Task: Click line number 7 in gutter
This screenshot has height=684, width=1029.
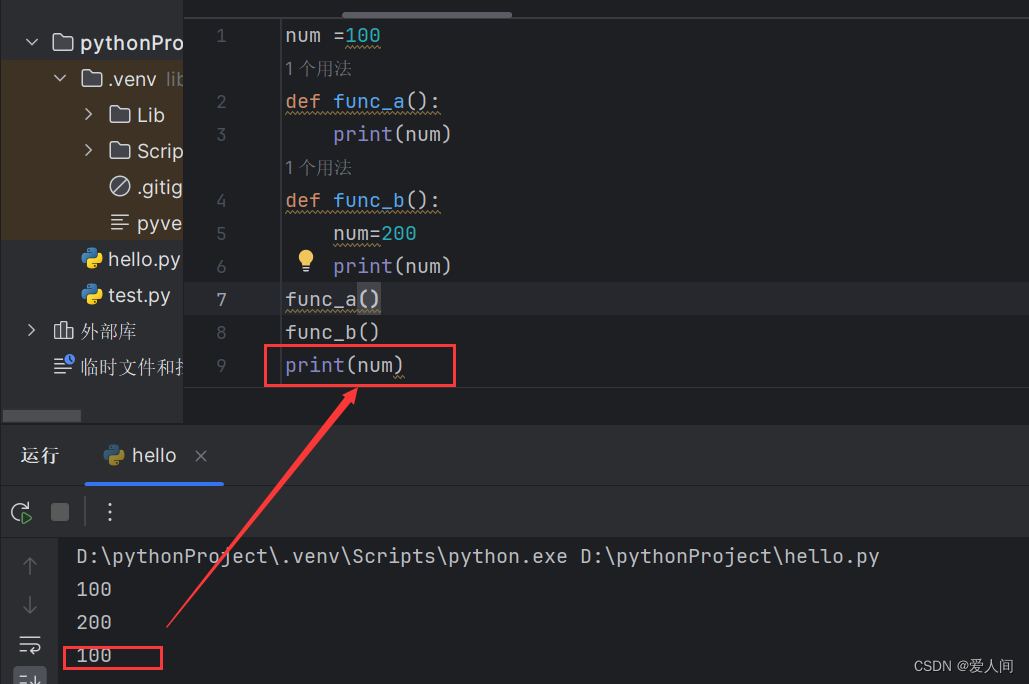Action: (221, 300)
